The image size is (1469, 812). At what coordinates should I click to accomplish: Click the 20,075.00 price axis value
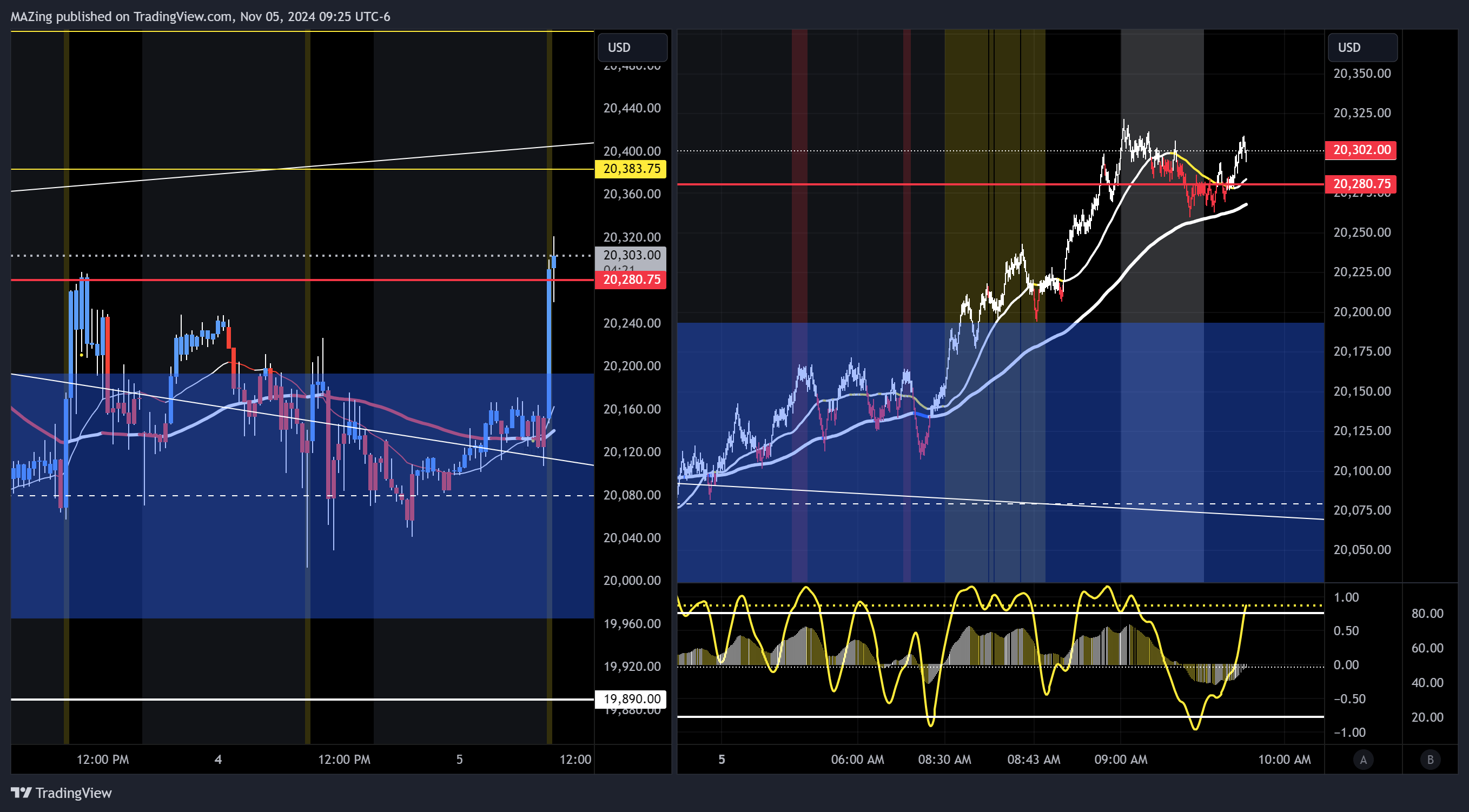pos(1362,510)
